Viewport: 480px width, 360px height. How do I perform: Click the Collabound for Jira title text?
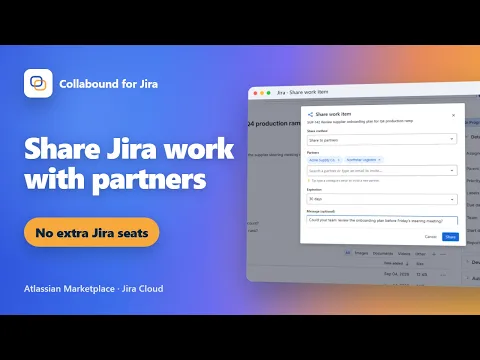click(x=108, y=84)
